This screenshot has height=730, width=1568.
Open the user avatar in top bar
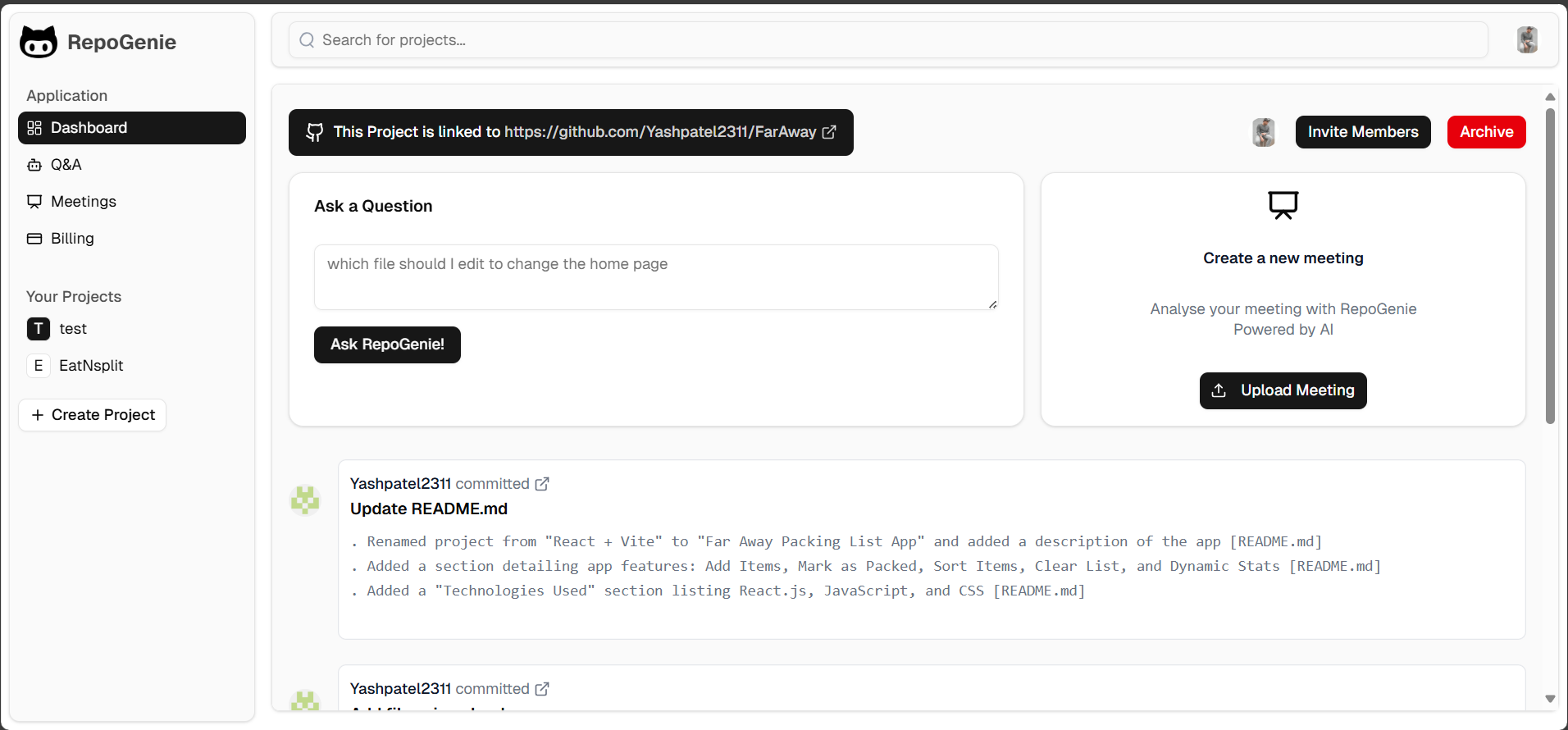(x=1526, y=40)
